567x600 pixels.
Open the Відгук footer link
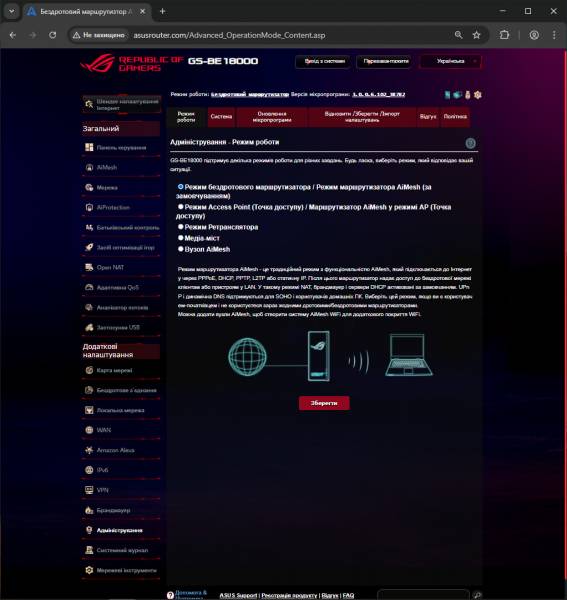[x=330, y=595]
